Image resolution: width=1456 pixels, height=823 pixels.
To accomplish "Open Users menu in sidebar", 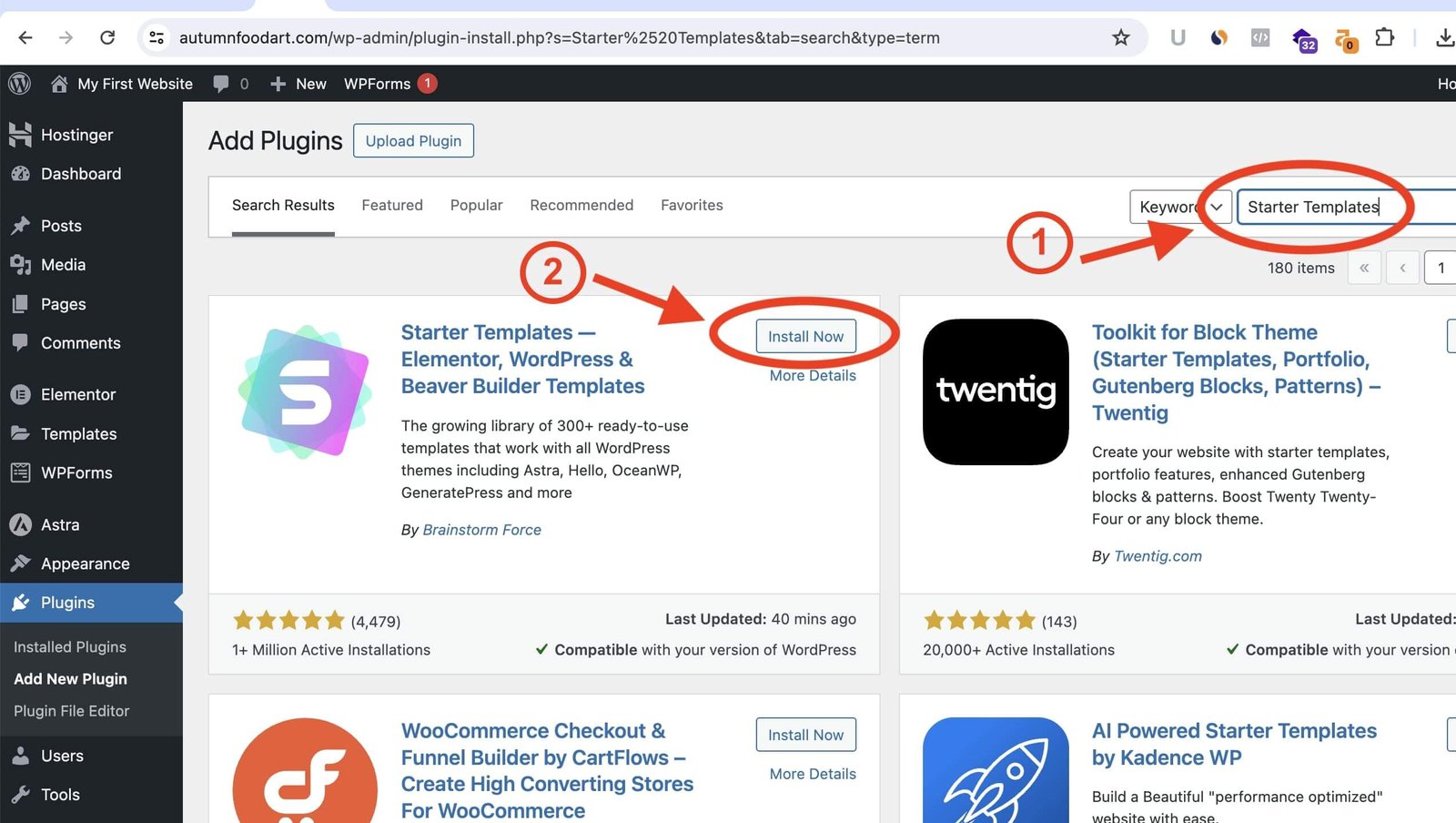I will (x=91, y=756).
